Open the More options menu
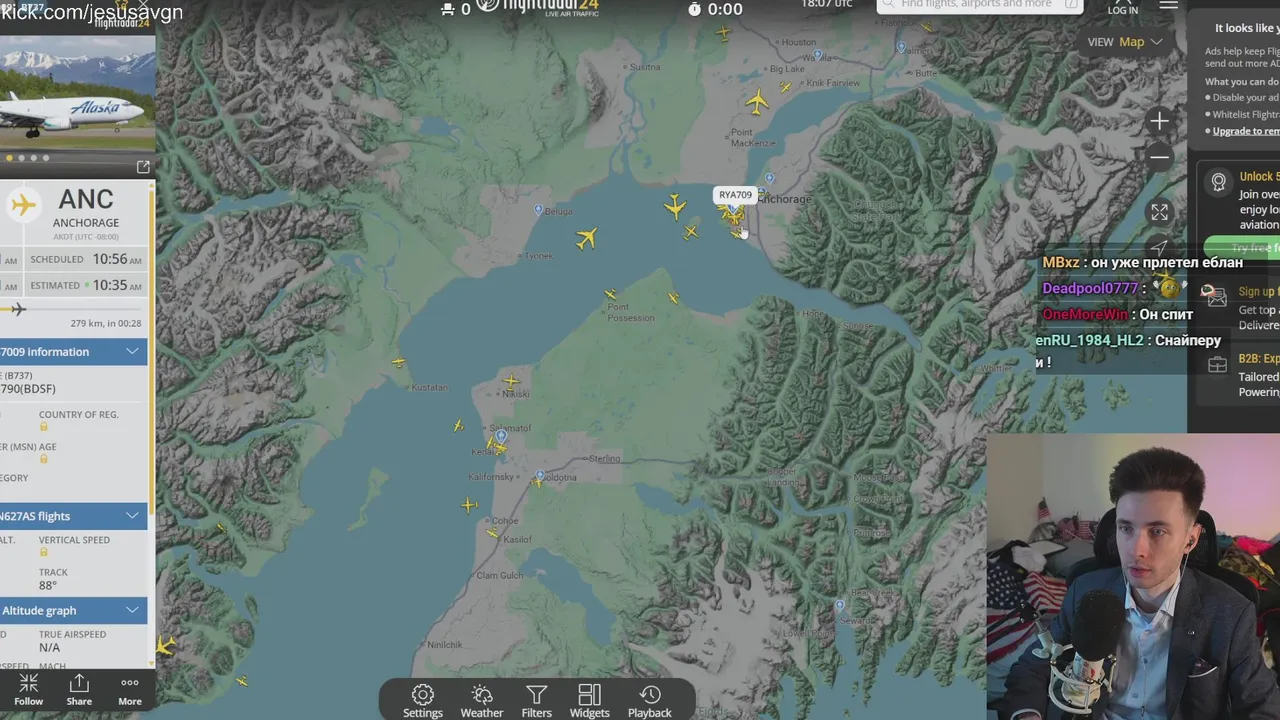The height and width of the screenshot is (720, 1280). click(130, 689)
